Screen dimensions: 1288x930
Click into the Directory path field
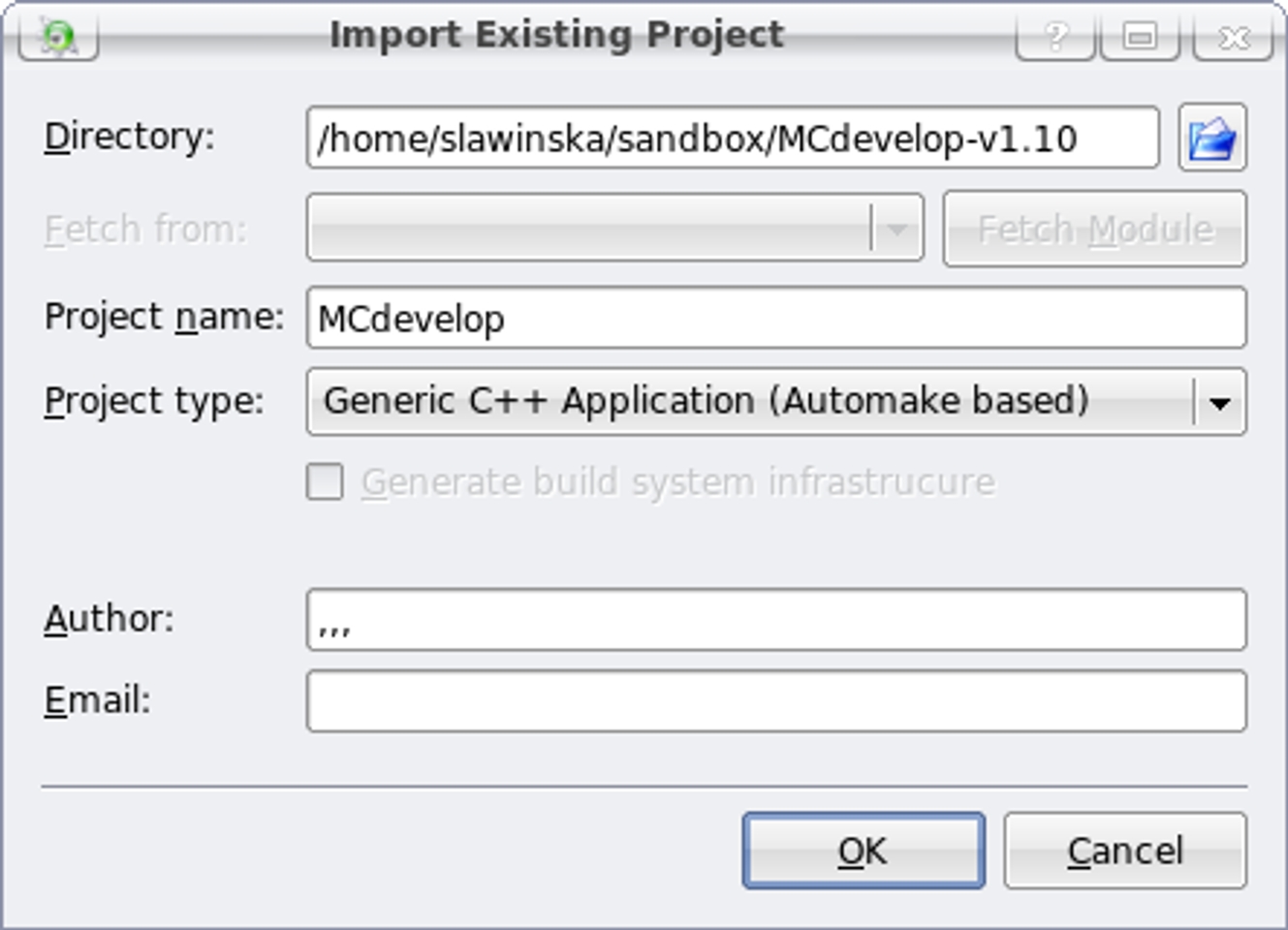coord(732,139)
